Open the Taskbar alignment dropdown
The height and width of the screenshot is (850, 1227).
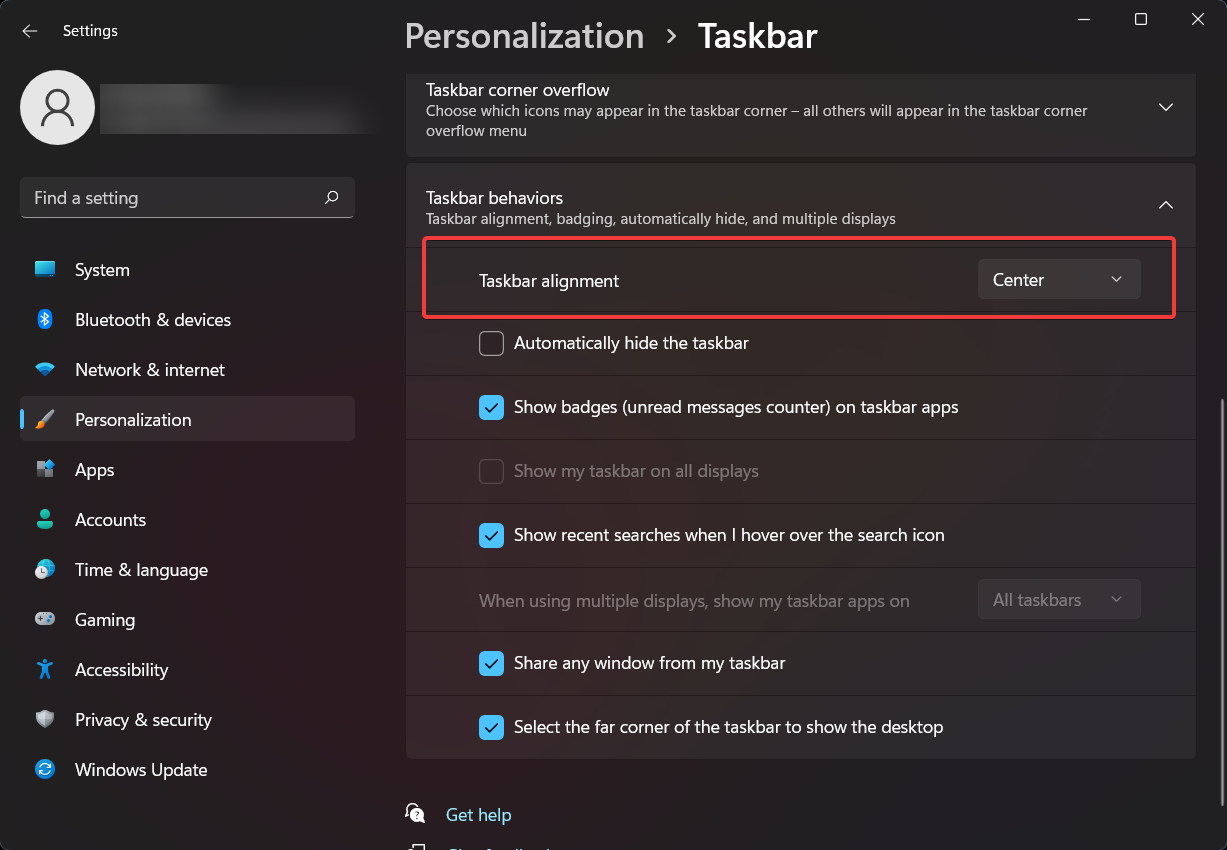click(x=1058, y=279)
